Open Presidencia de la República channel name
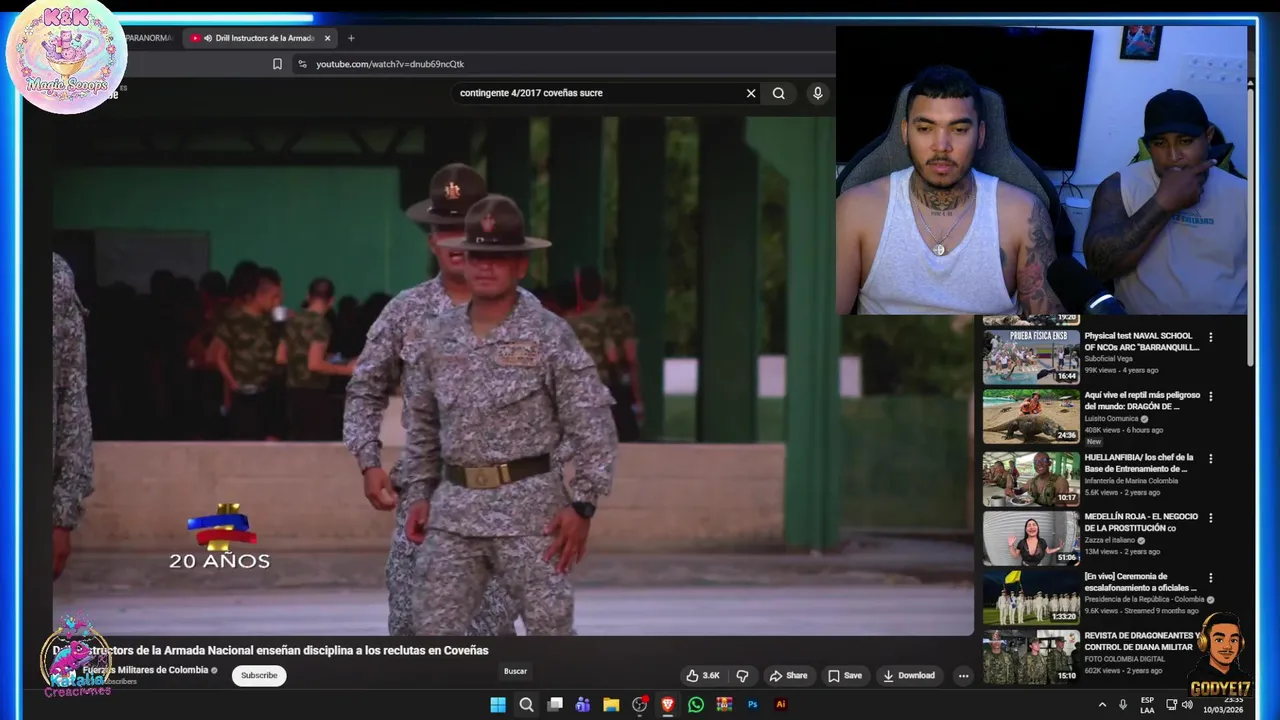This screenshot has width=1280, height=720. [x=1144, y=600]
